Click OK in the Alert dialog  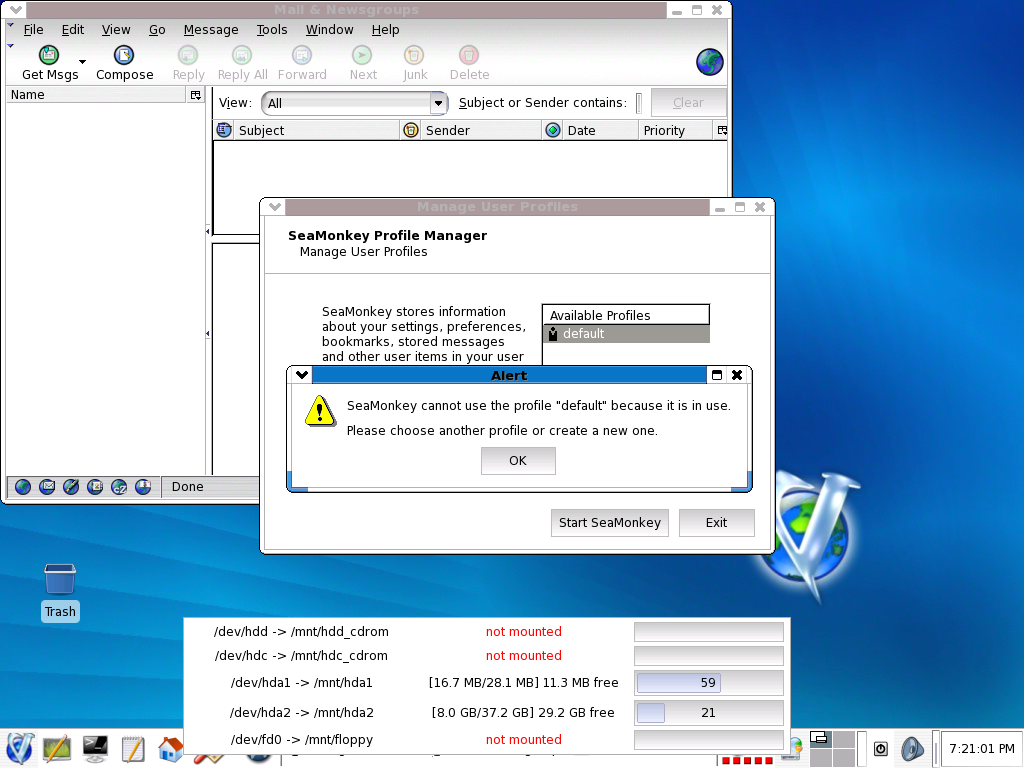pyautogui.click(x=518, y=460)
